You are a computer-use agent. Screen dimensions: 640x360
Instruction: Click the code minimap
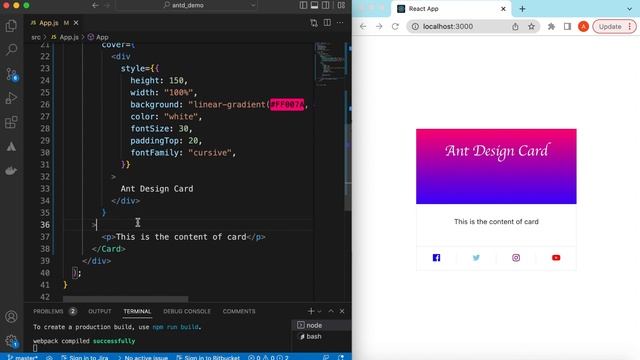329,63
